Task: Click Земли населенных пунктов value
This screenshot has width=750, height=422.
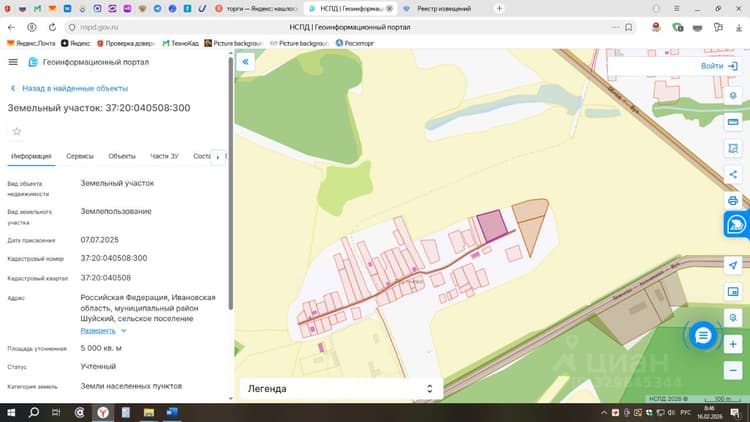Action: click(131, 386)
